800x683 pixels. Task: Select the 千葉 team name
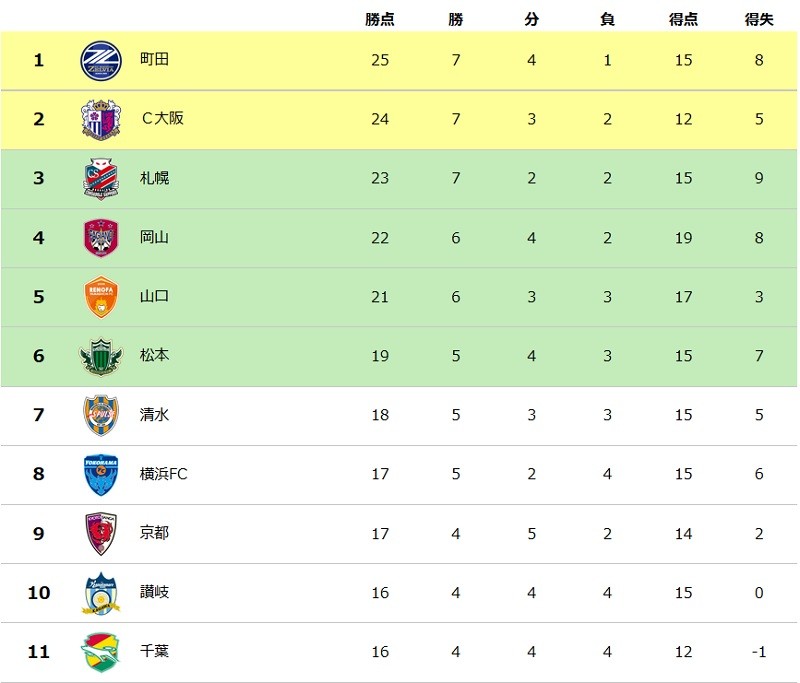point(155,652)
